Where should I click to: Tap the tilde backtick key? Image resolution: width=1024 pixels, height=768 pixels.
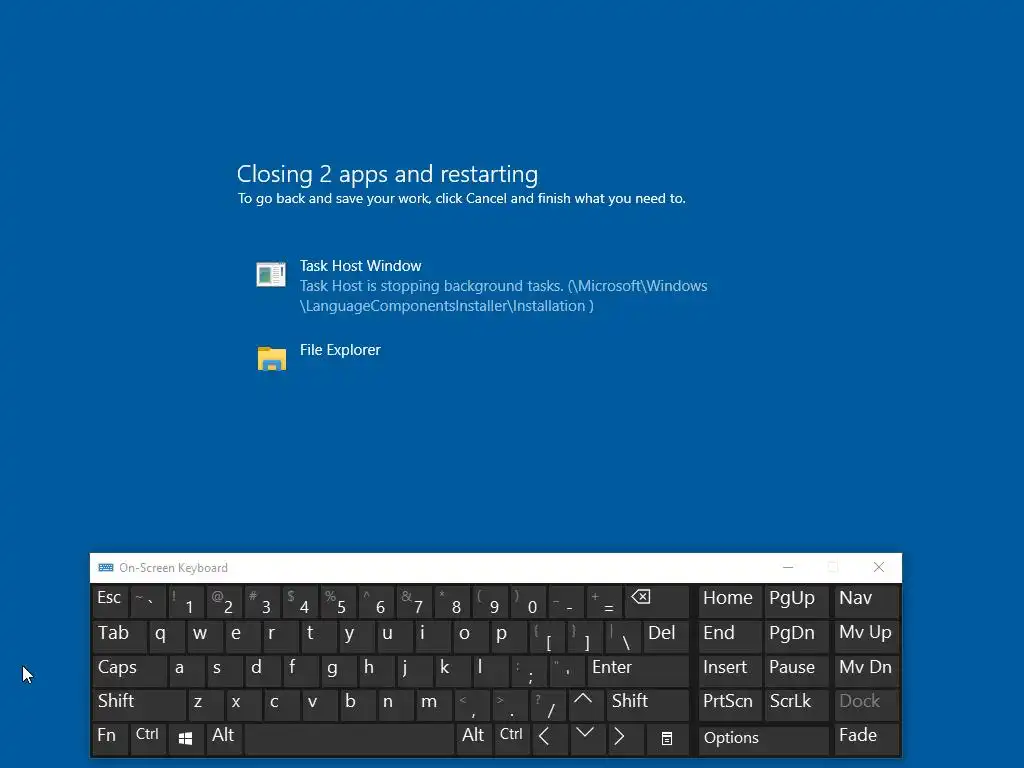pos(148,601)
